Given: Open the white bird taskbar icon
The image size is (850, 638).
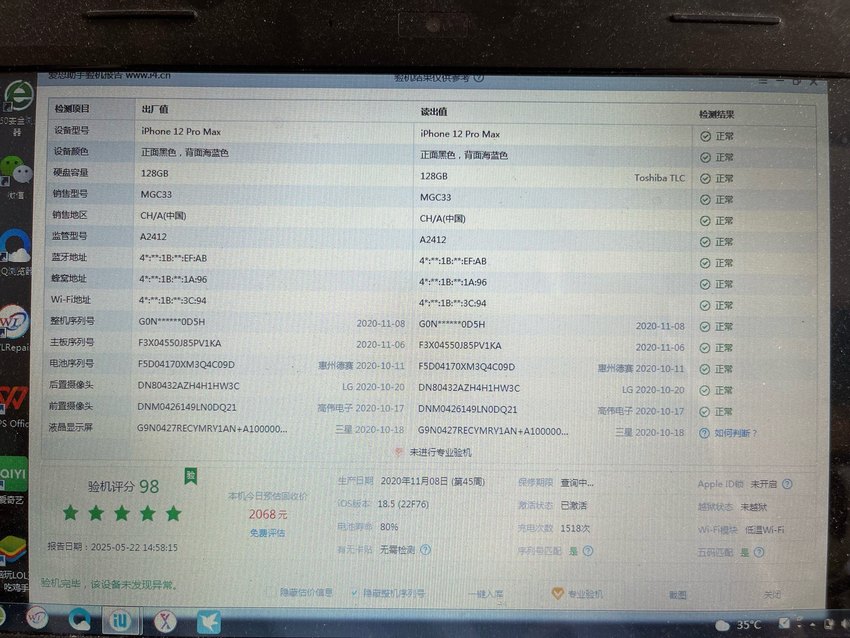Looking at the screenshot, I should pos(209,622).
